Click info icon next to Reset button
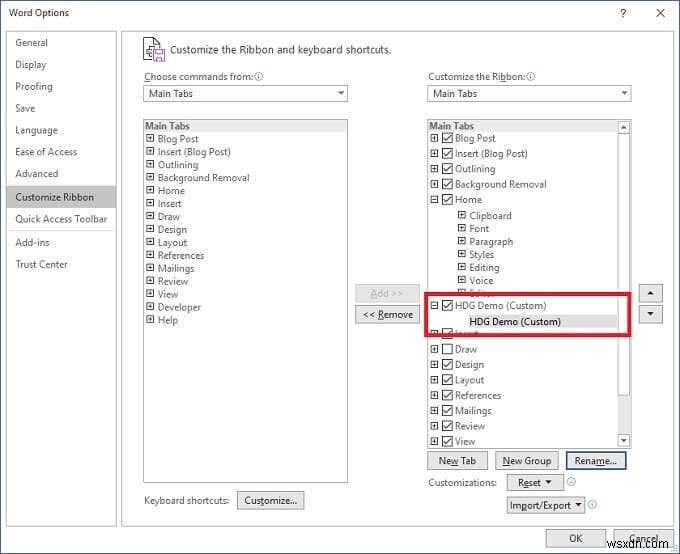 (x=572, y=482)
